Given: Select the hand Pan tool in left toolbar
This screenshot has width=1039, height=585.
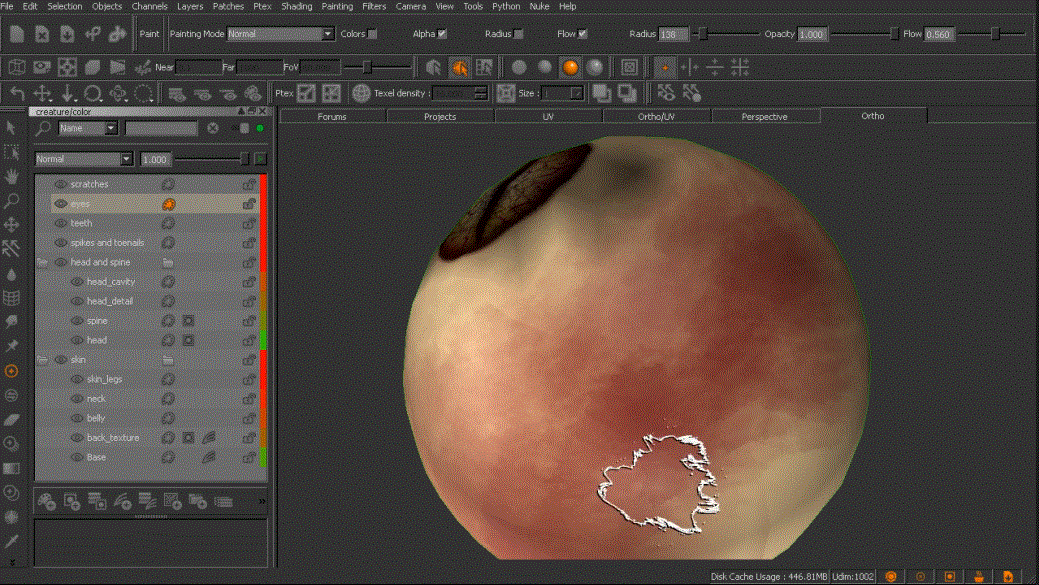Looking at the screenshot, I should pos(11,176).
